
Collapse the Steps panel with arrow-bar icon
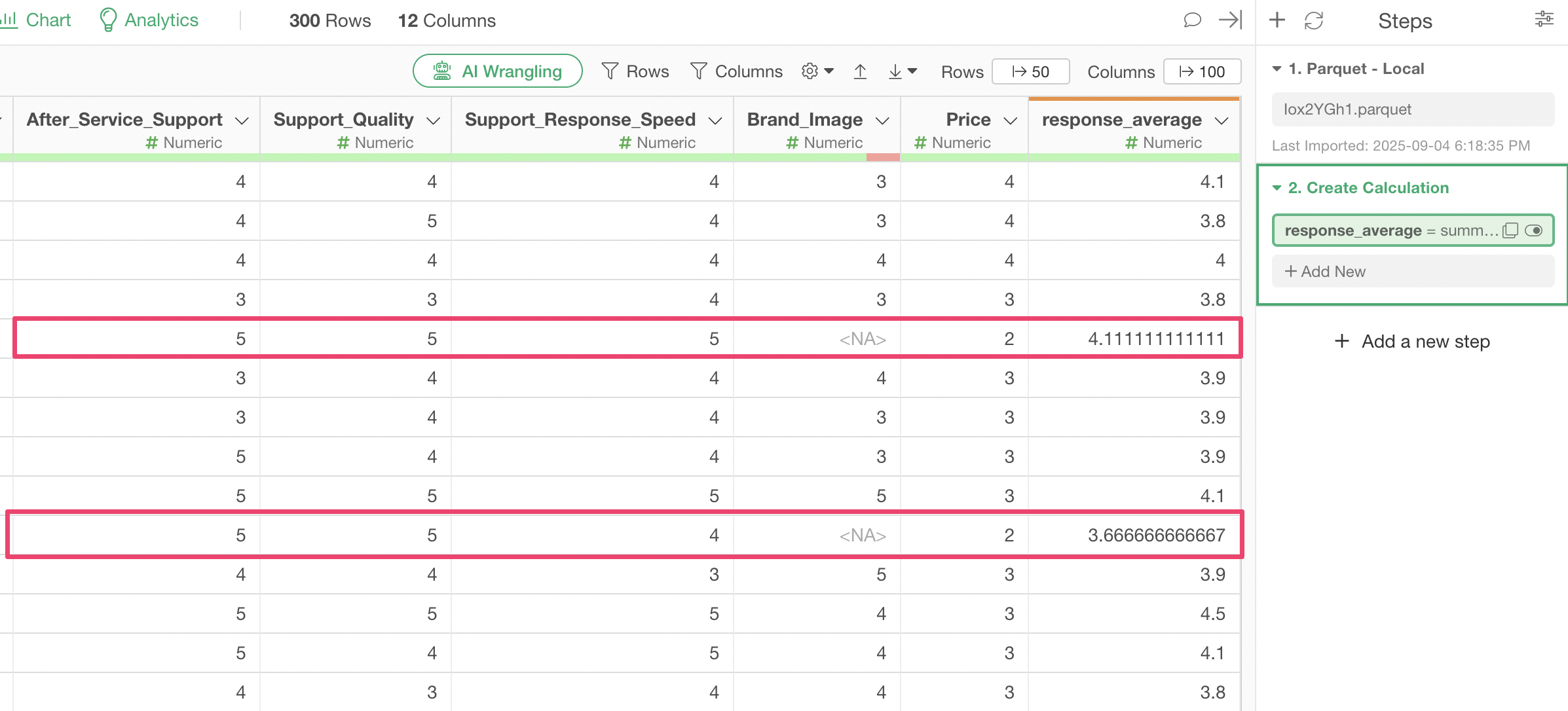click(x=1230, y=20)
